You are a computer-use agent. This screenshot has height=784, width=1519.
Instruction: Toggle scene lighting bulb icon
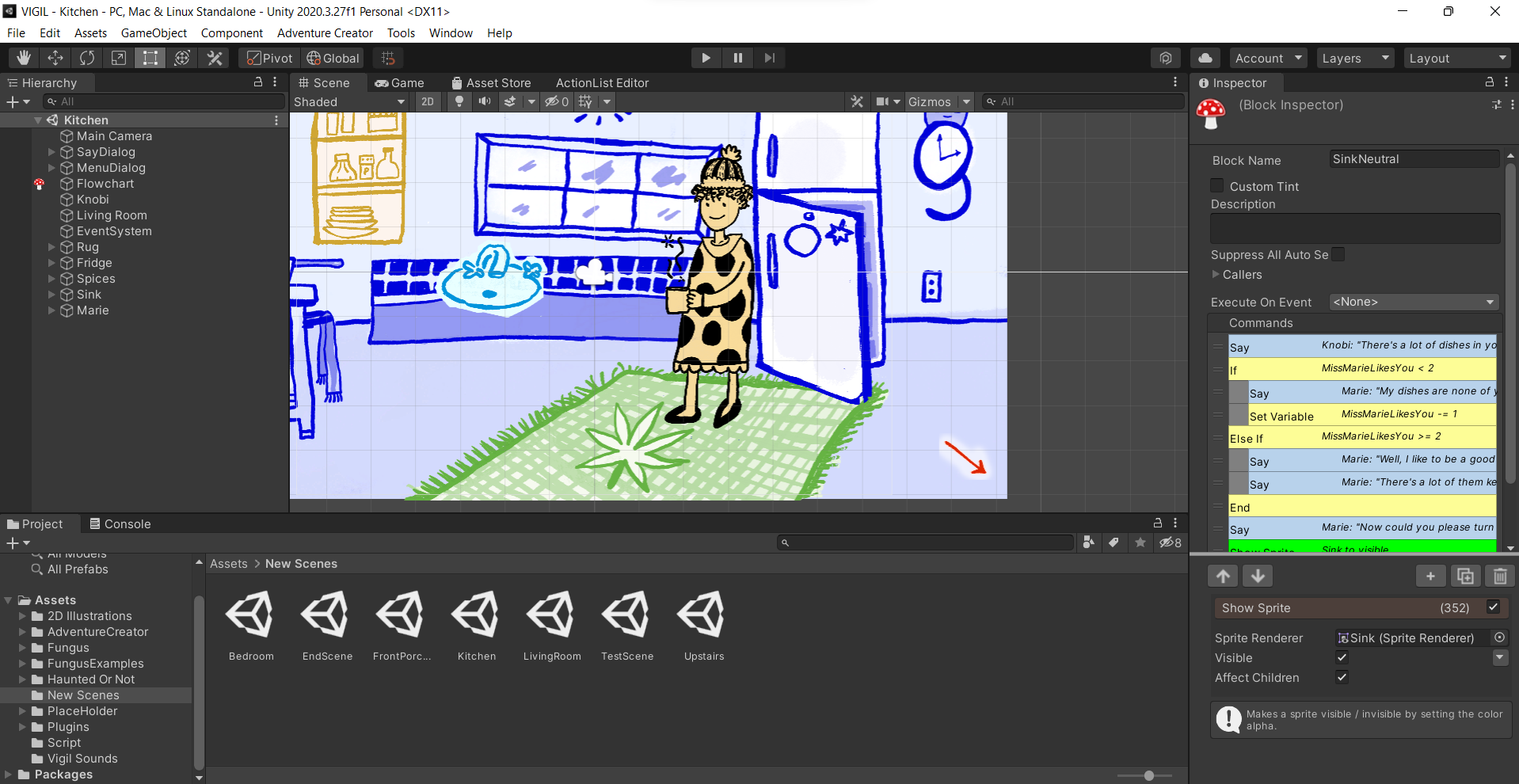[x=459, y=101]
